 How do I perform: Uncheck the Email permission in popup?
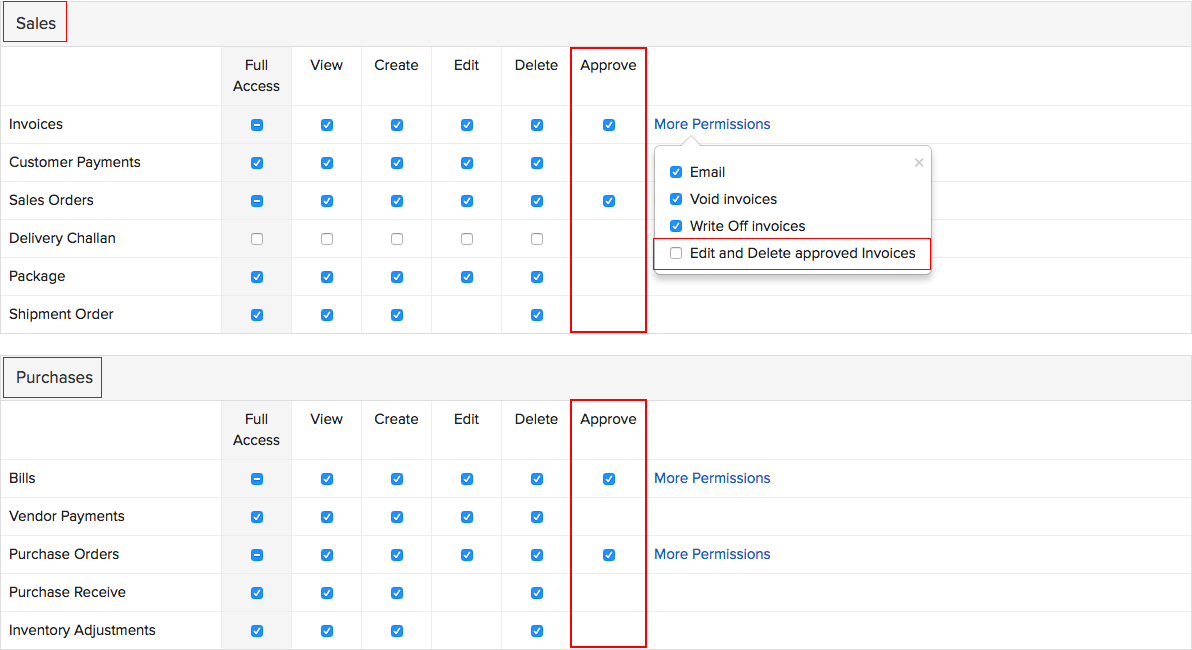pyautogui.click(x=675, y=171)
